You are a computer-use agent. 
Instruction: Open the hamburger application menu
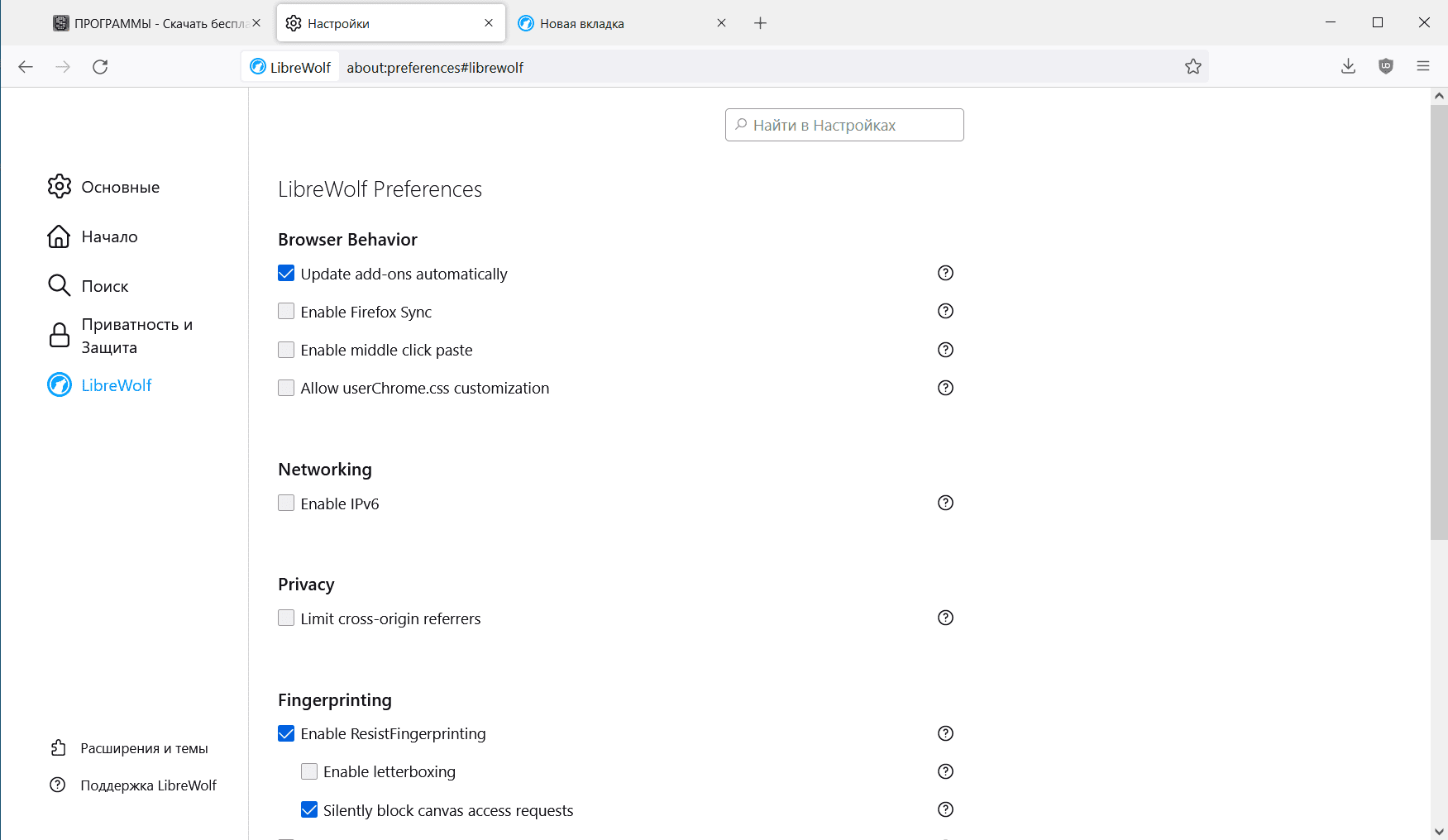pos(1423,67)
